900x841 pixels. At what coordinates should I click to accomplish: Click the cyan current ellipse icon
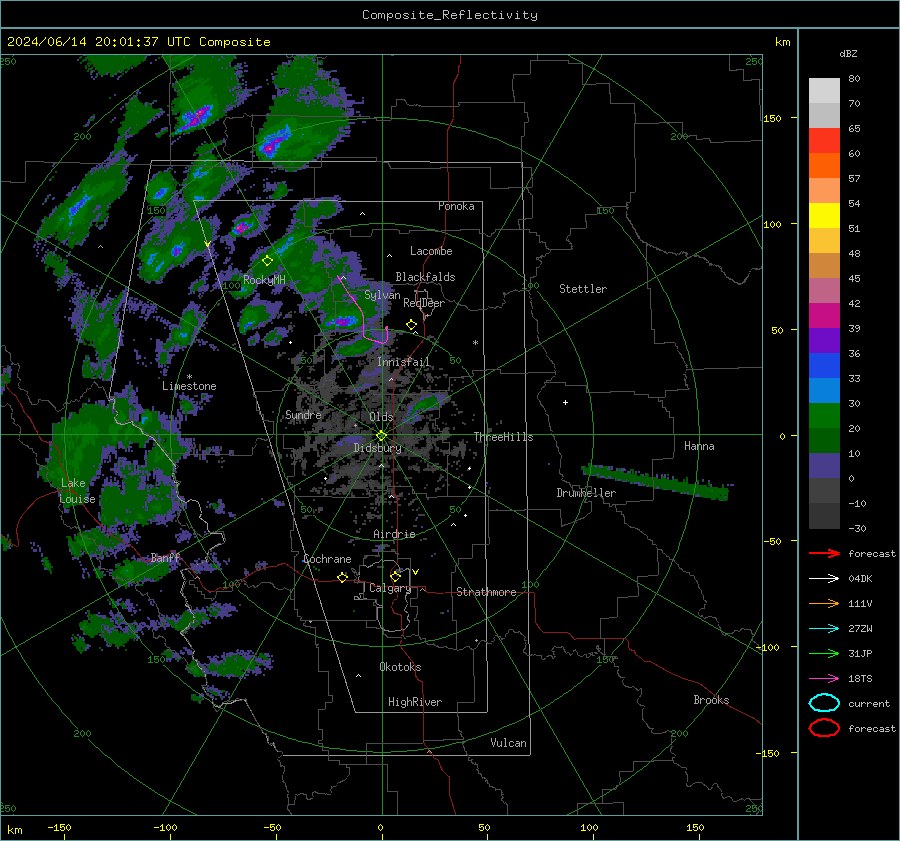pyautogui.click(x=824, y=703)
